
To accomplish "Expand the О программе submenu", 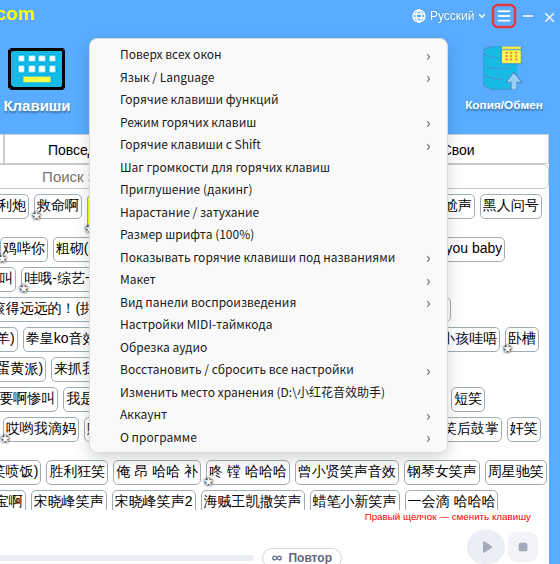I will (268, 437).
